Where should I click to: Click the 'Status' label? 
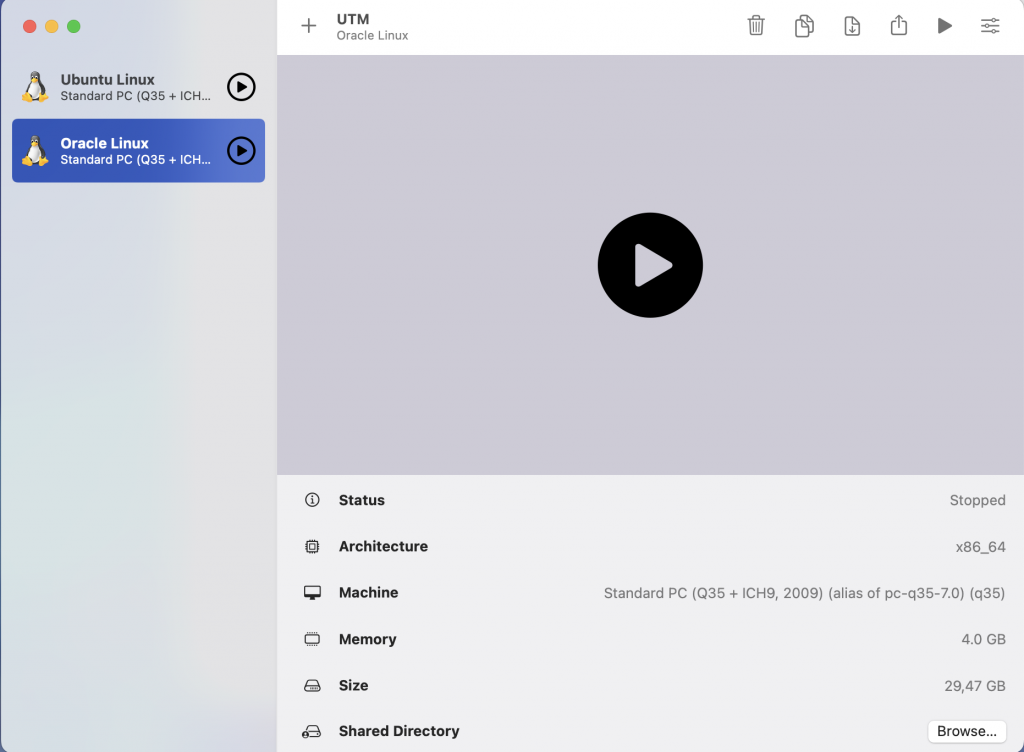[x=361, y=500]
